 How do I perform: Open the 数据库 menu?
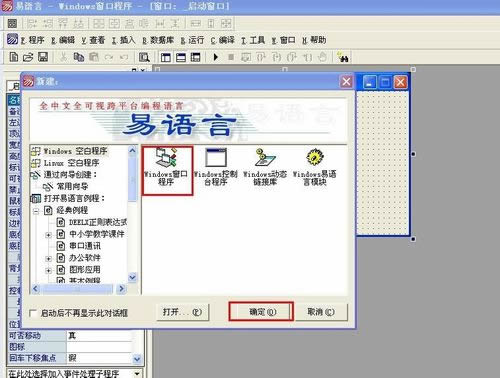(158, 40)
